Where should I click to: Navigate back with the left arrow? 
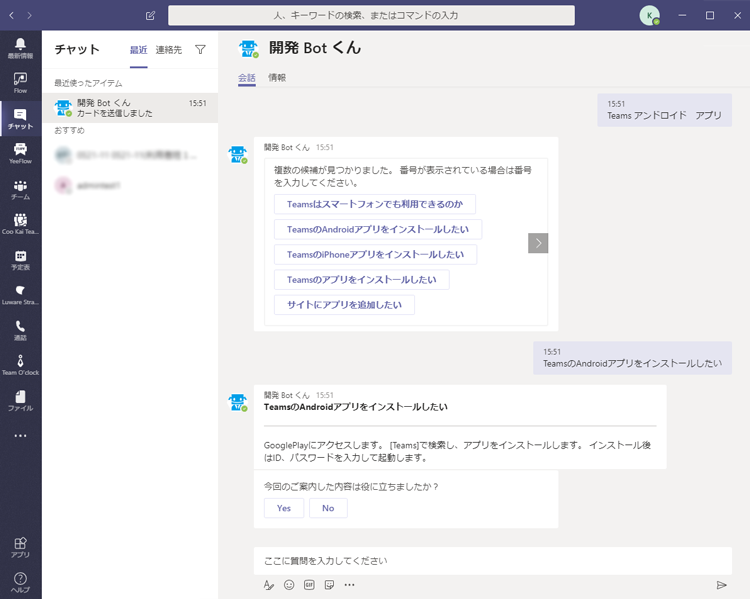[11, 15]
